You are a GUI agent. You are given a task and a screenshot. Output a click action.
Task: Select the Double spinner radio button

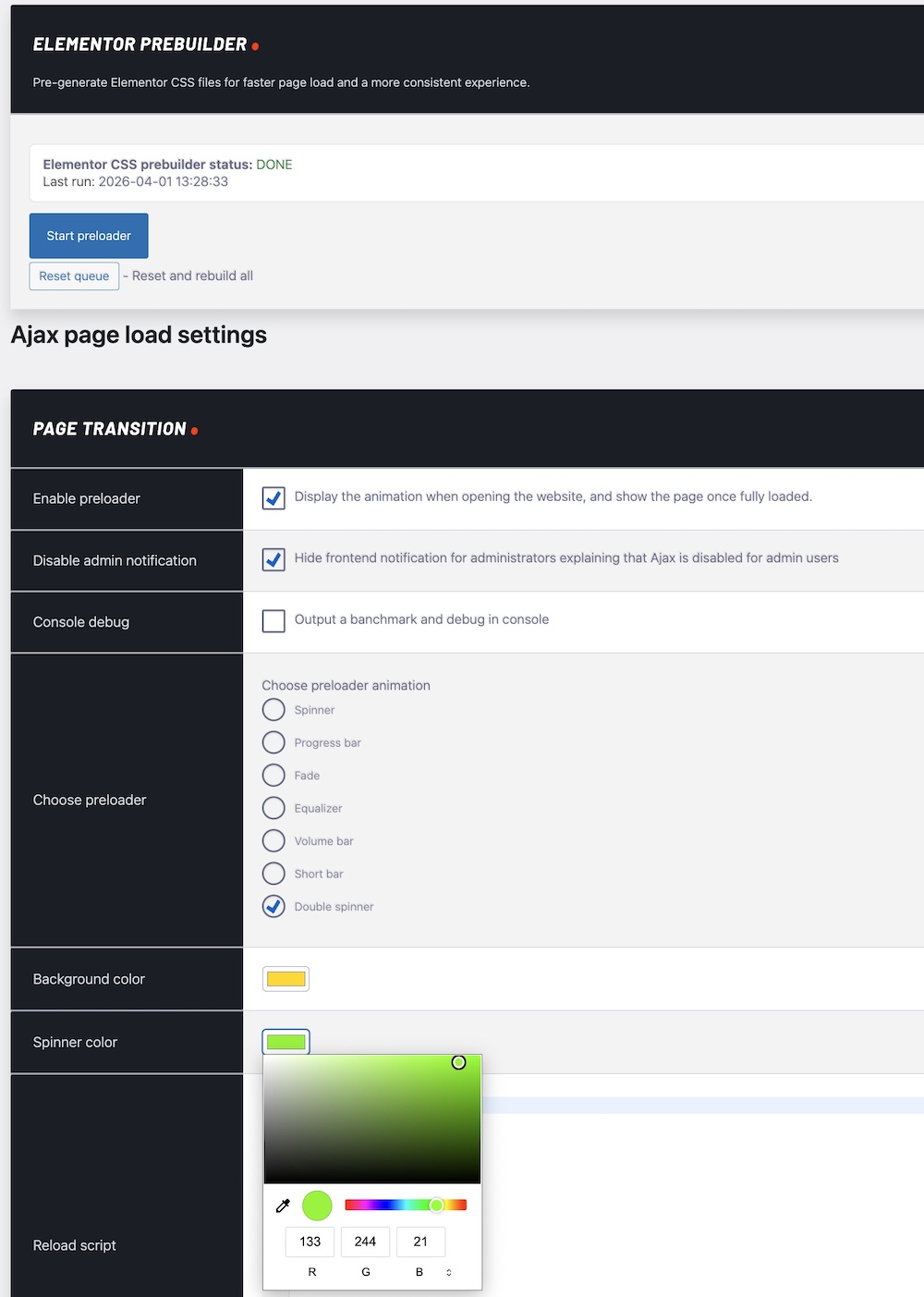pyautogui.click(x=274, y=907)
